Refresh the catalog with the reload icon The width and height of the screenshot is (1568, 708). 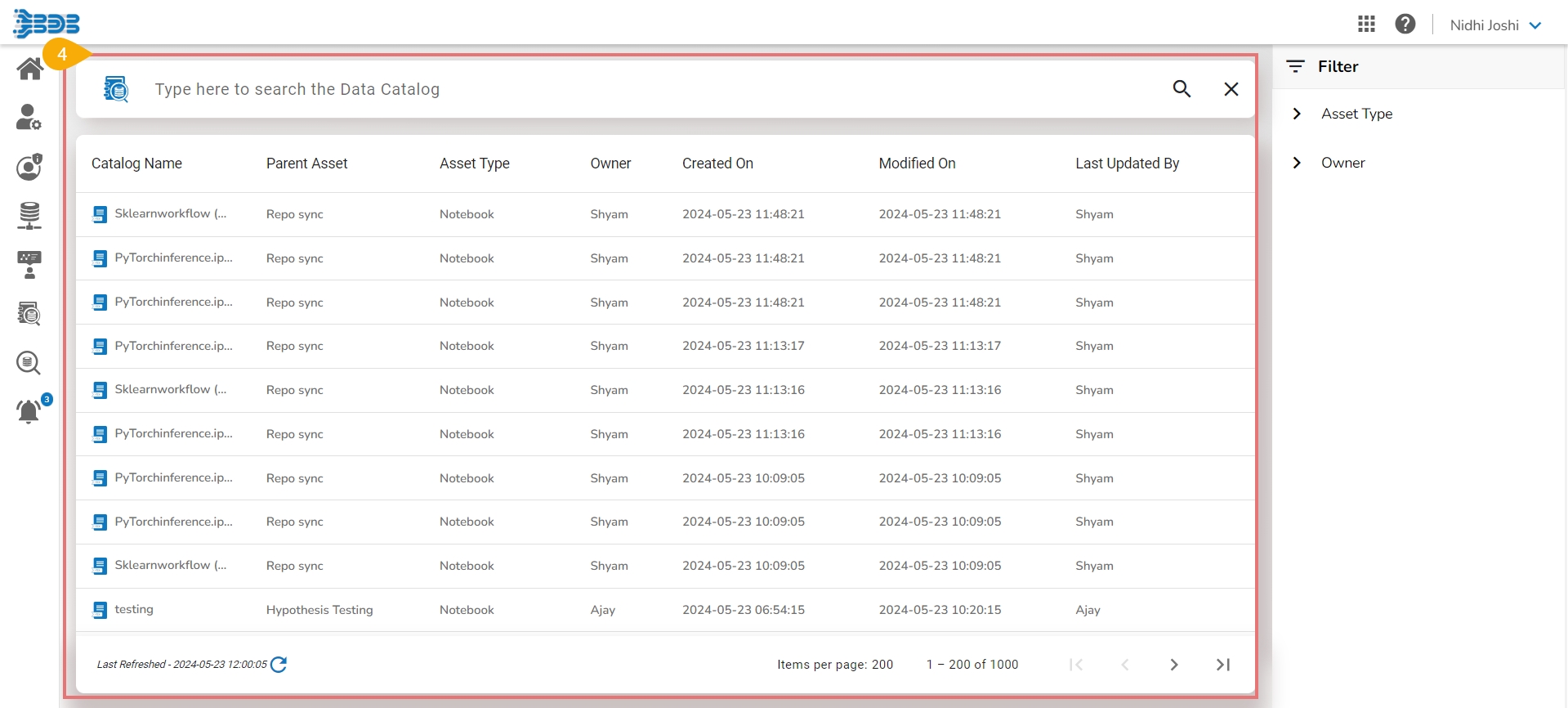[279, 664]
